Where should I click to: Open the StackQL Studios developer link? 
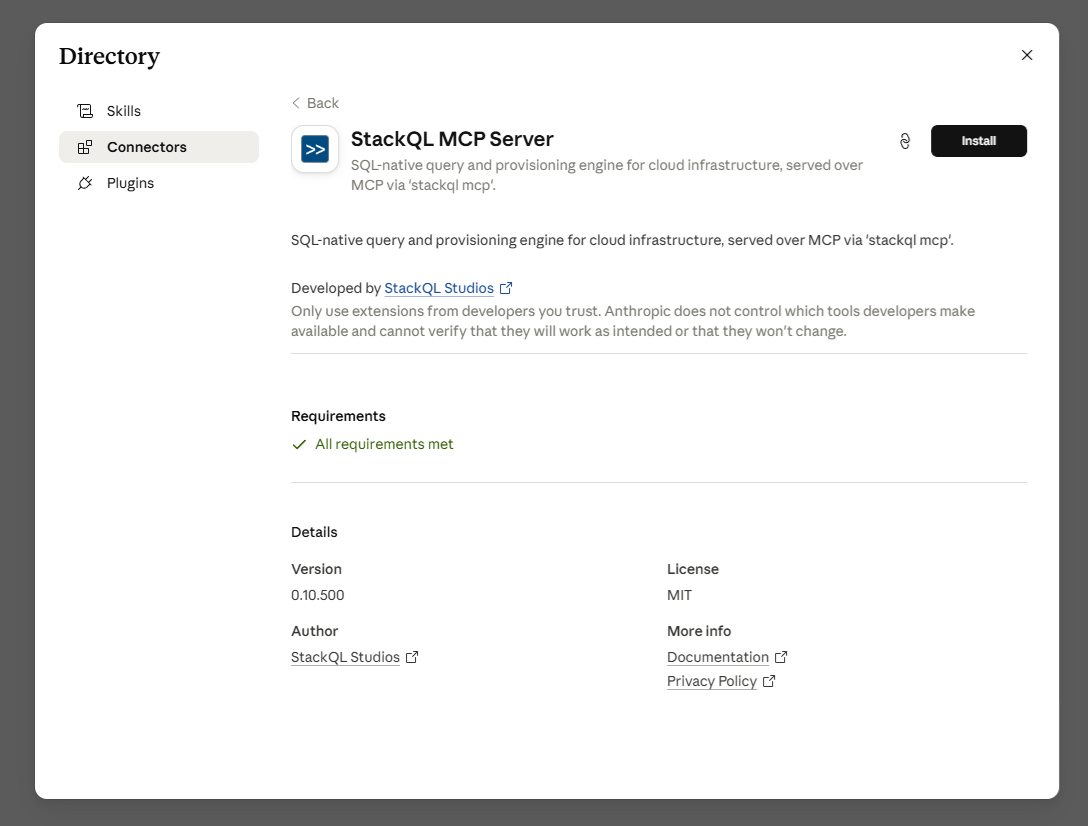pyautogui.click(x=439, y=288)
